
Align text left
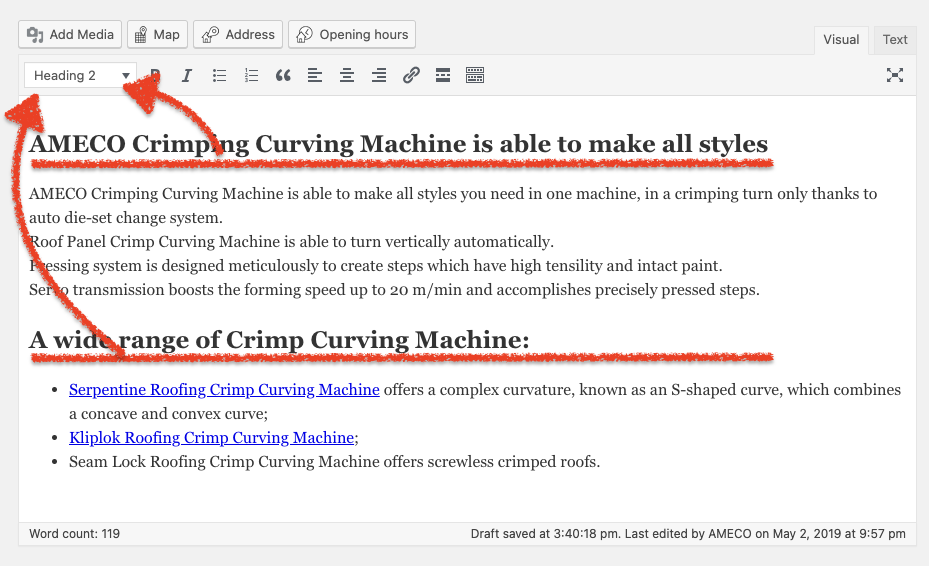(x=315, y=76)
